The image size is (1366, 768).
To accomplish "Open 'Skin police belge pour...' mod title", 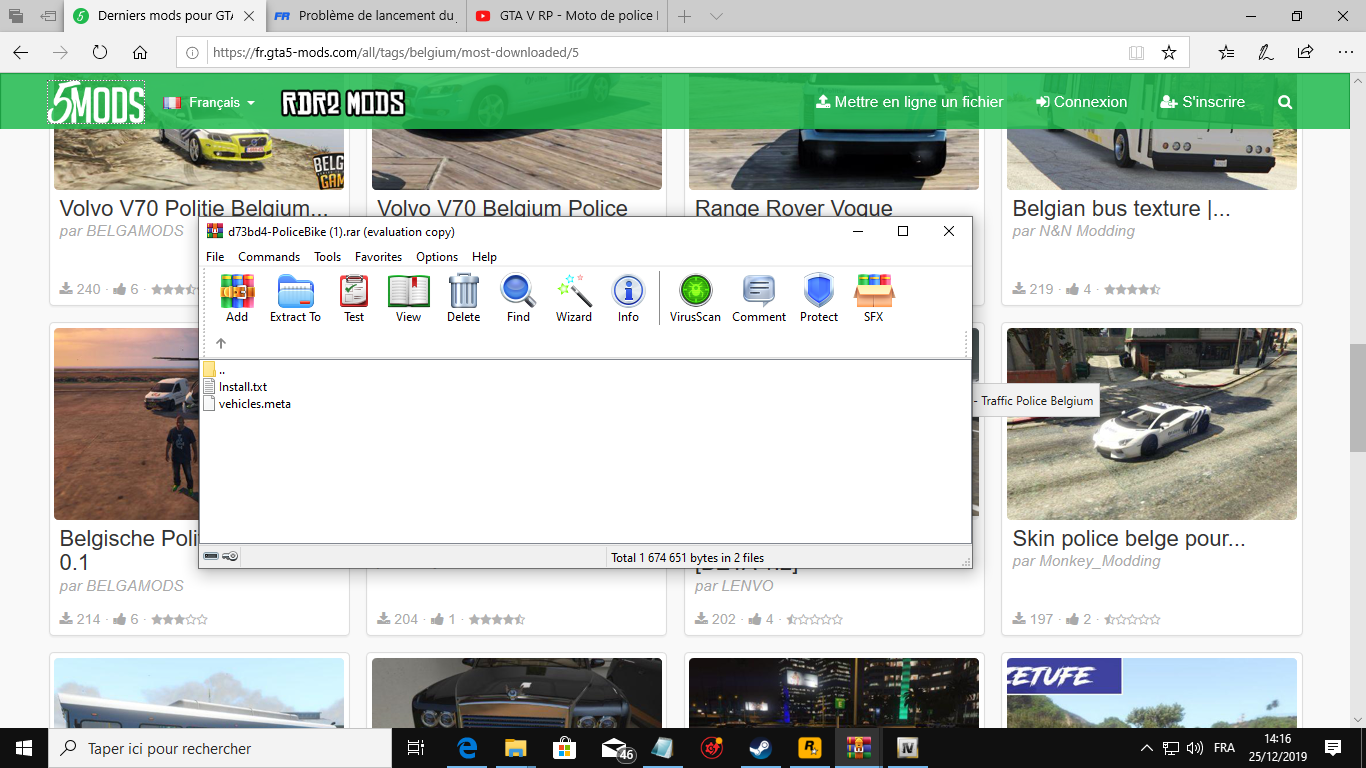I will point(1129,539).
